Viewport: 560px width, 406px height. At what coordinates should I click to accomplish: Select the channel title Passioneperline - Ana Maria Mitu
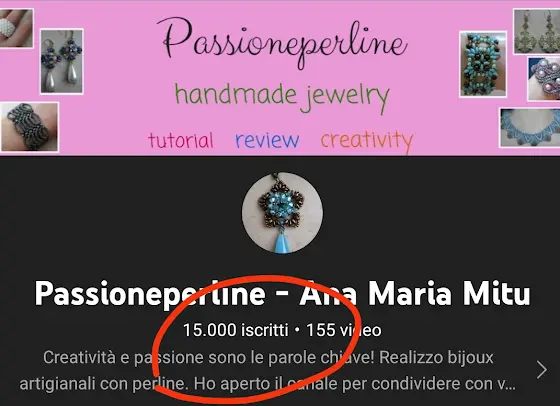(x=282, y=294)
